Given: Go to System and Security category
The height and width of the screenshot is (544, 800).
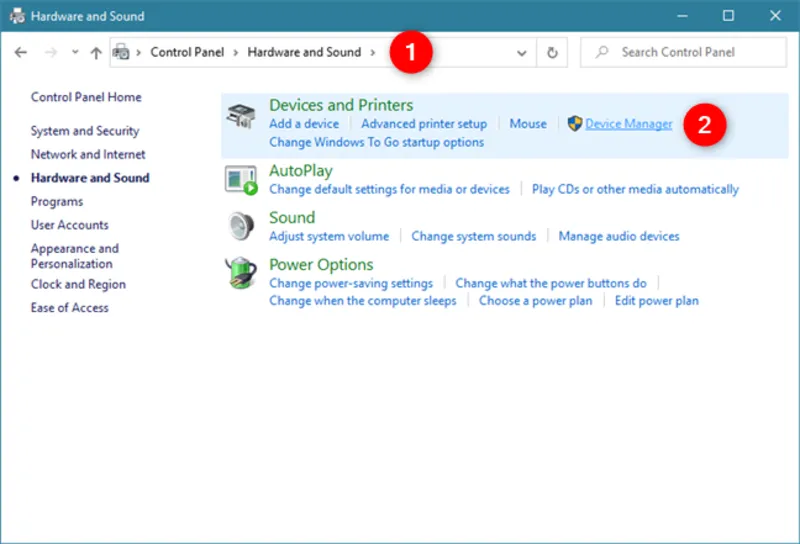Looking at the screenshot, I should click(x=85, y=131).
